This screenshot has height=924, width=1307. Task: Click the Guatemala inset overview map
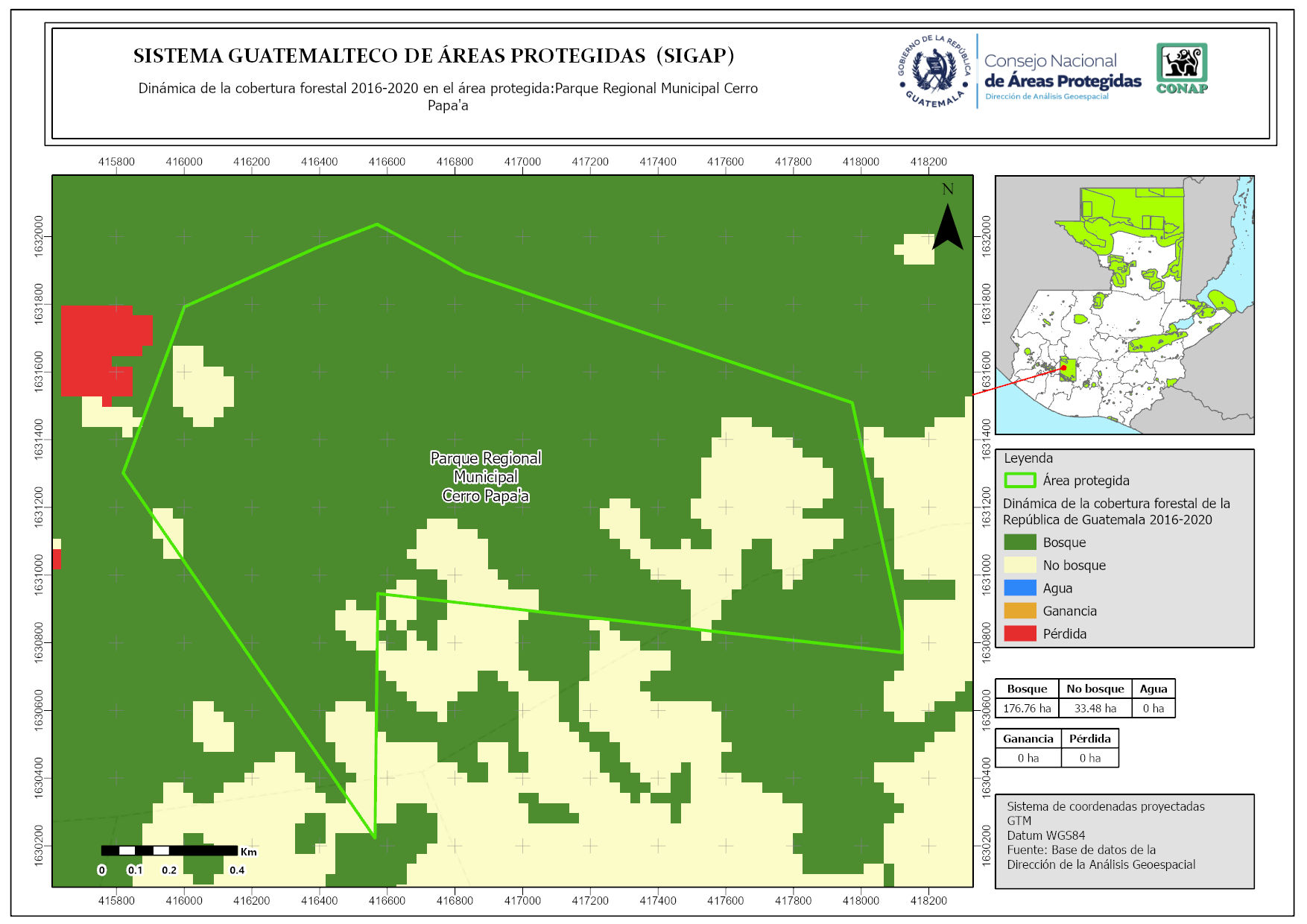(1124, 305)
